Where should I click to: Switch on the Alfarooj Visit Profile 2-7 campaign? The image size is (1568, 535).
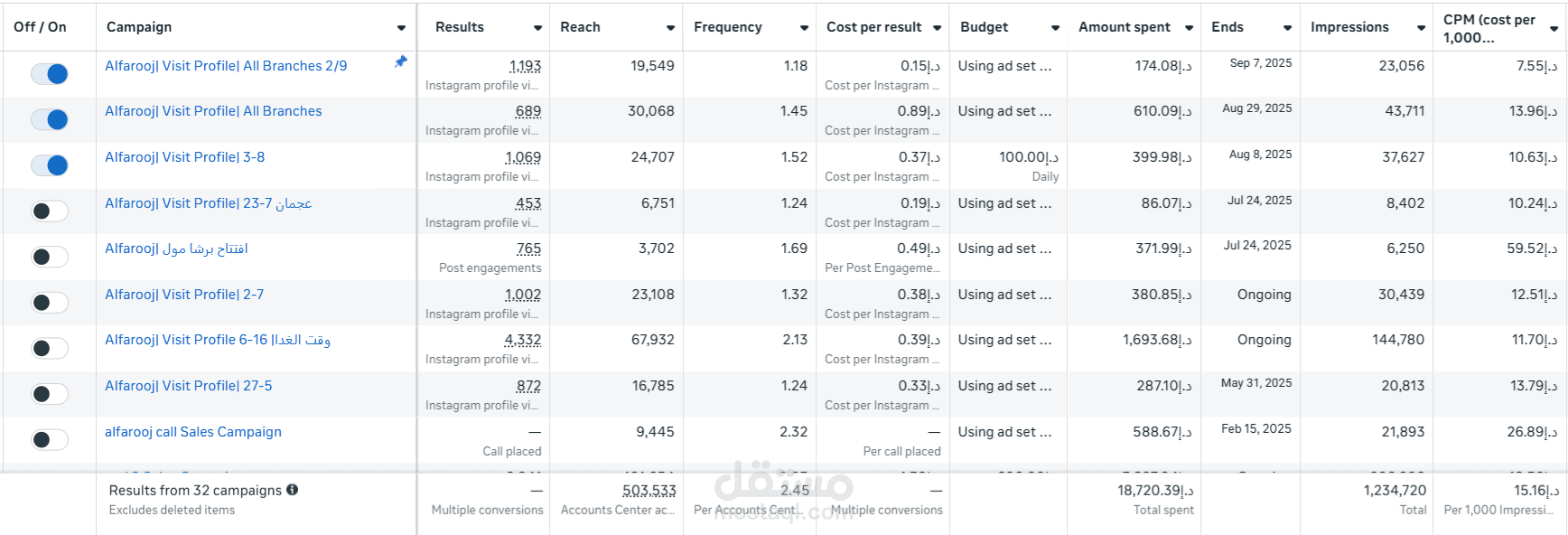50,303
